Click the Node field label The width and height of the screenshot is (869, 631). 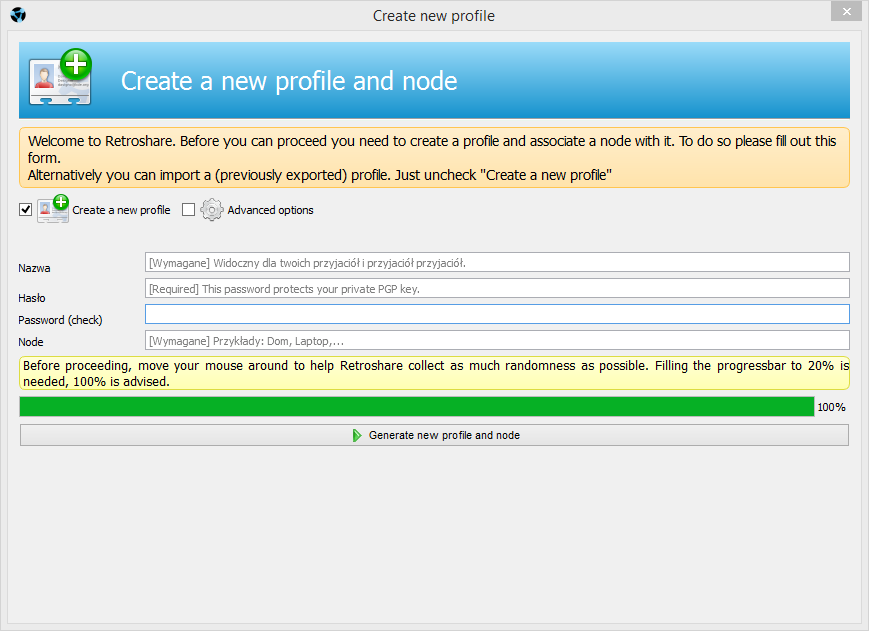(31, 342)
